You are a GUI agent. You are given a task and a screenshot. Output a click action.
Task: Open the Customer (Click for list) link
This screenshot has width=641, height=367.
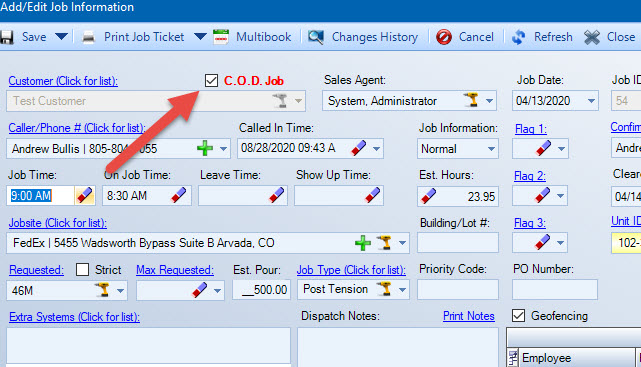(x=63, y=81)
